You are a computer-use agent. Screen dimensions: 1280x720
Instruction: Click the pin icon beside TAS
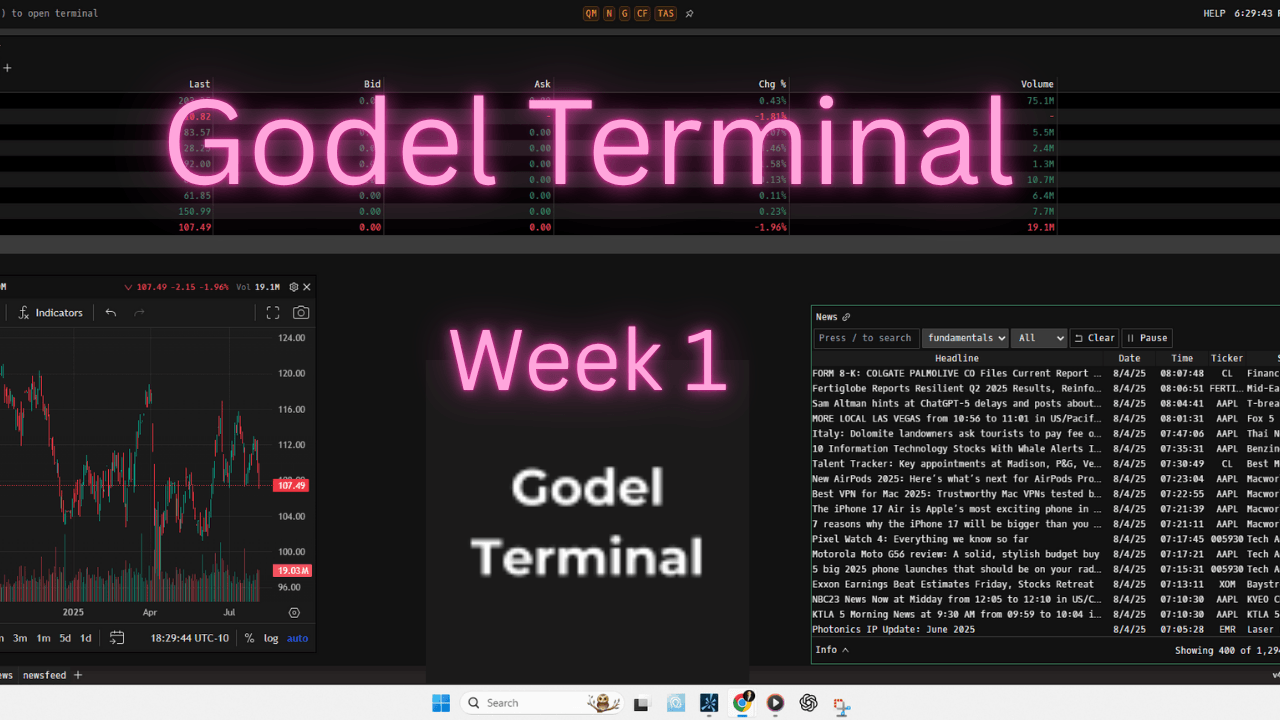[x=689, y=14]
